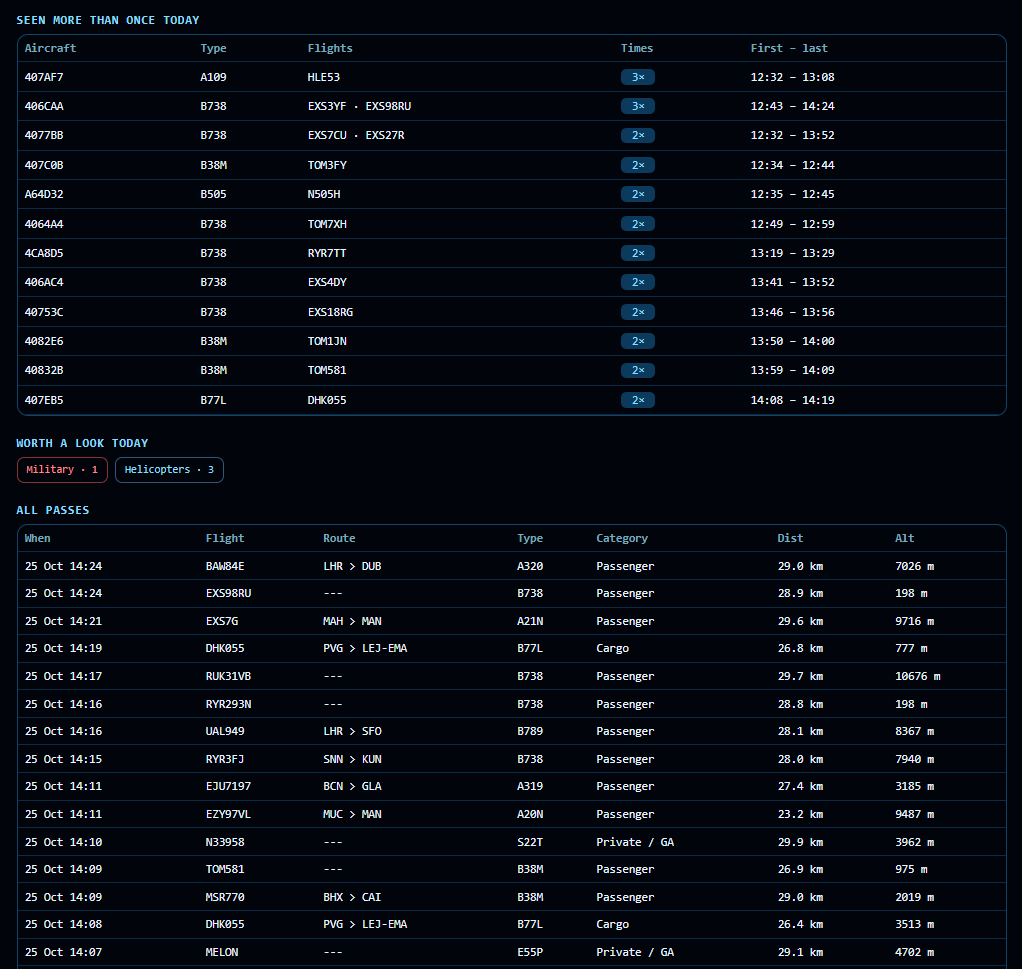
Task: Click flight RYR7TT in repeat list
Action: [327, 253]
